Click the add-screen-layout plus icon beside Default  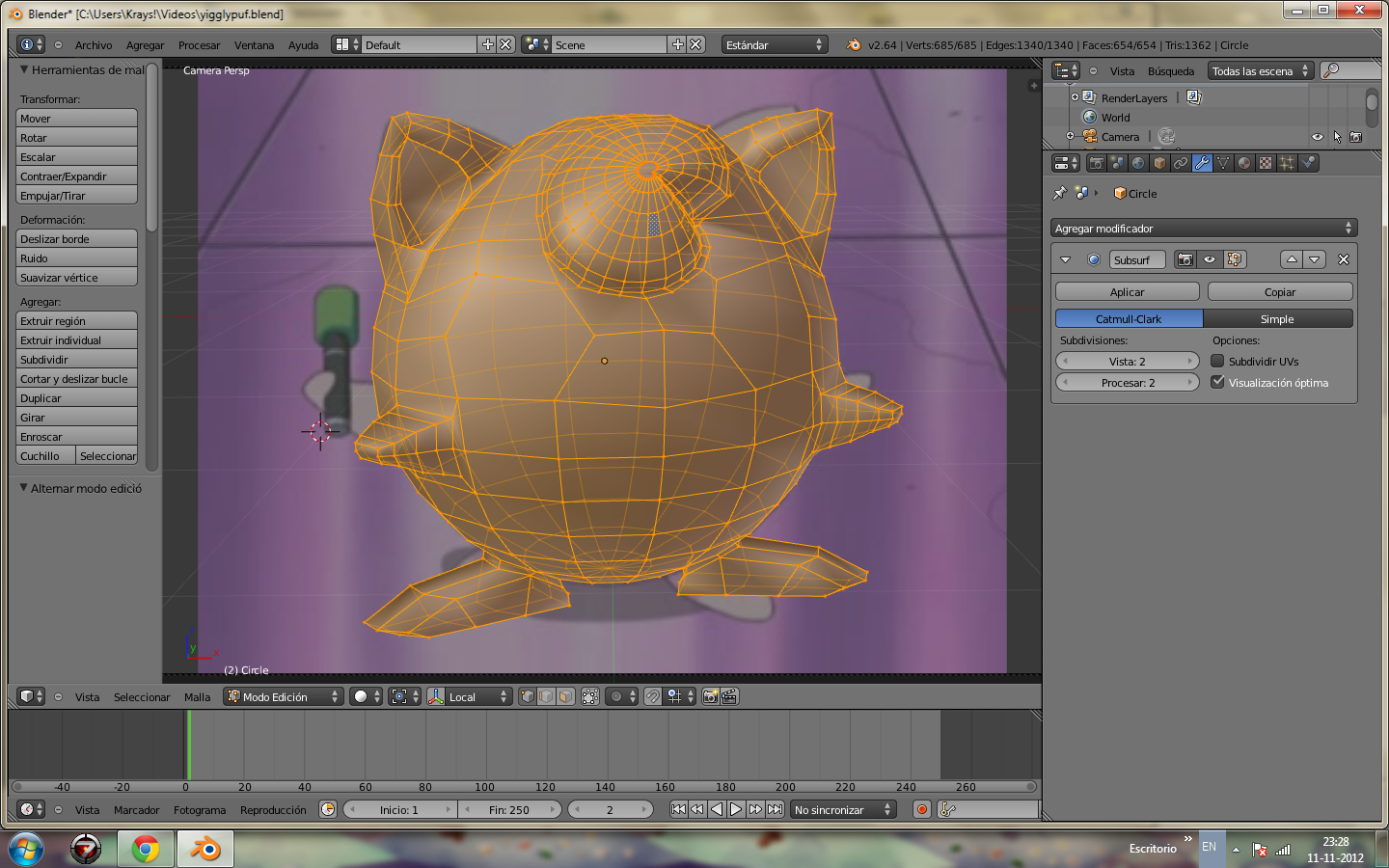(x=488, y=44)
